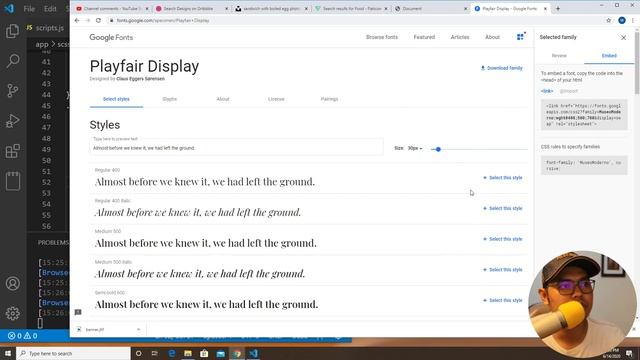Open Microsoft Store from taskbar

pyautogui.click(x=204, y=353)
